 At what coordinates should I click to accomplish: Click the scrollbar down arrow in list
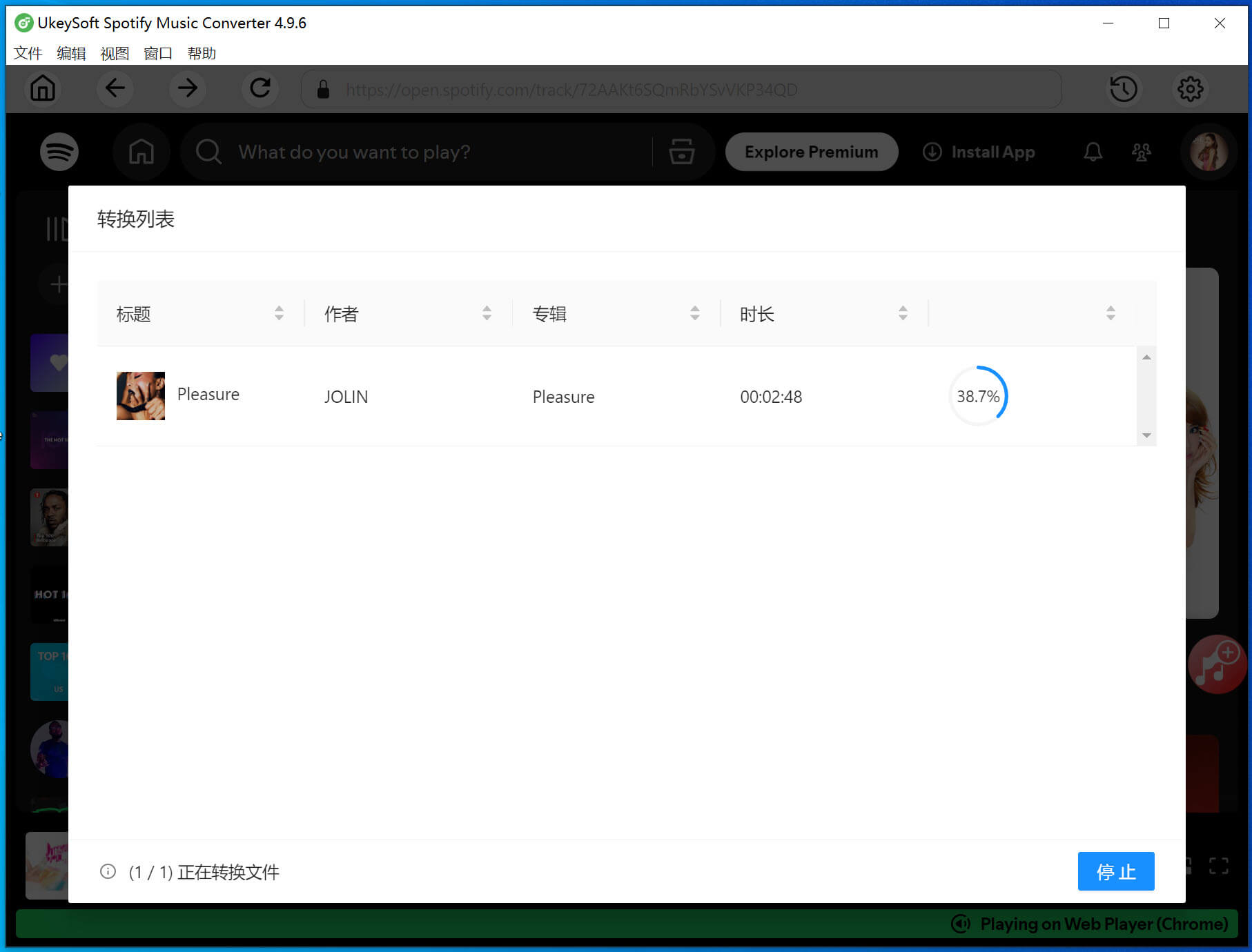coord(1146,435)
